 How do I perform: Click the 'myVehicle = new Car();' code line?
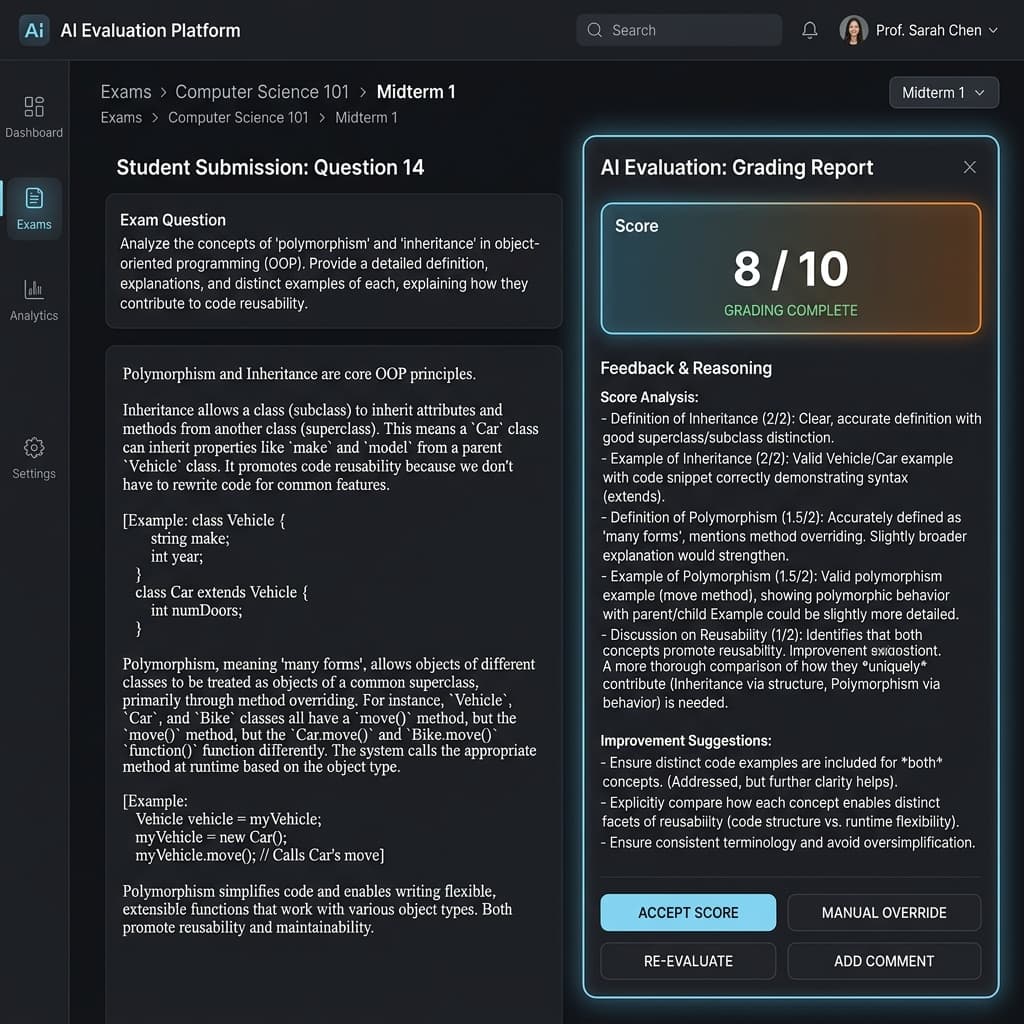[x=211, y=837]
